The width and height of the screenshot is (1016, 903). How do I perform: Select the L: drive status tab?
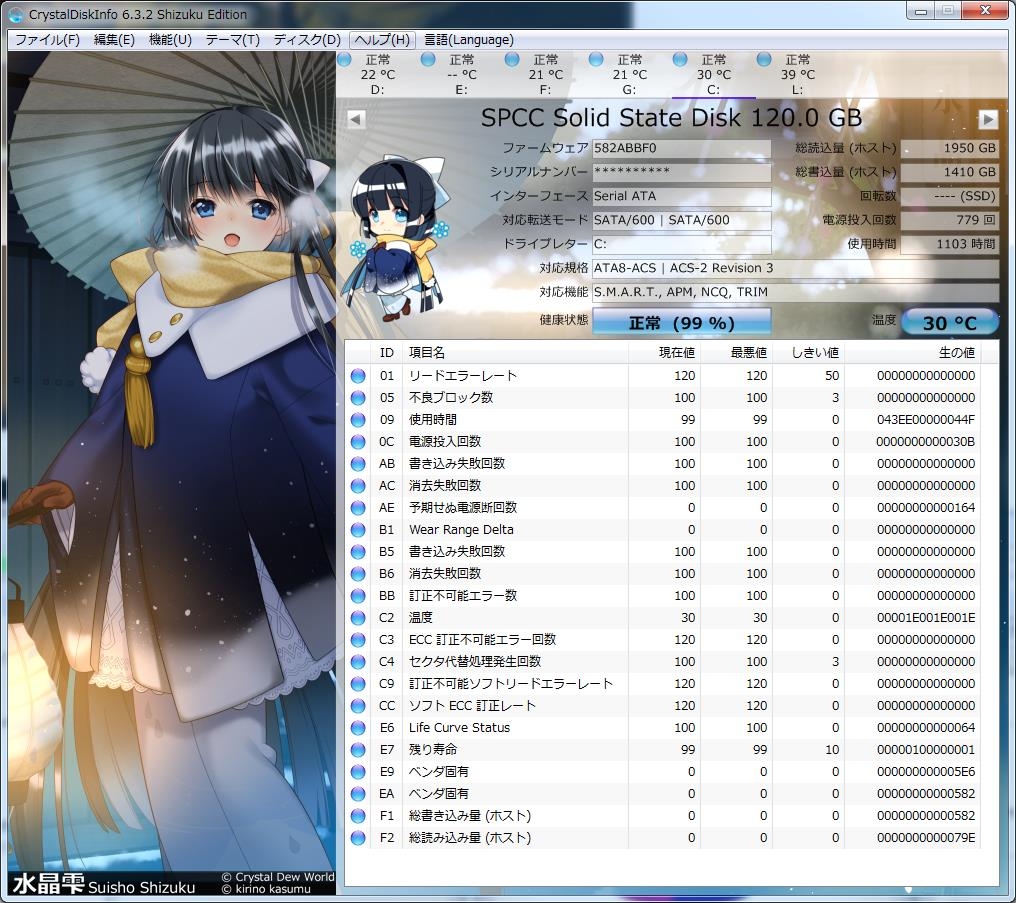point(798,74)
